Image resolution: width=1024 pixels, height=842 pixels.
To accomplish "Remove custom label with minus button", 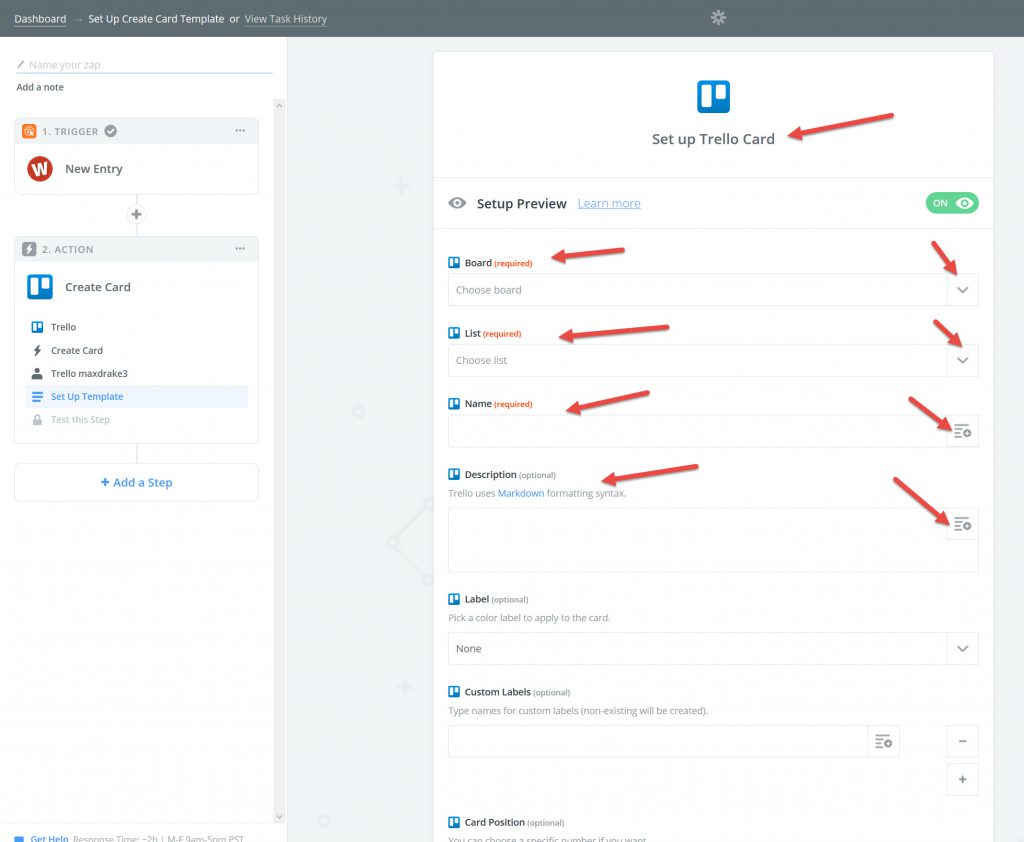I will click(962, 742).
